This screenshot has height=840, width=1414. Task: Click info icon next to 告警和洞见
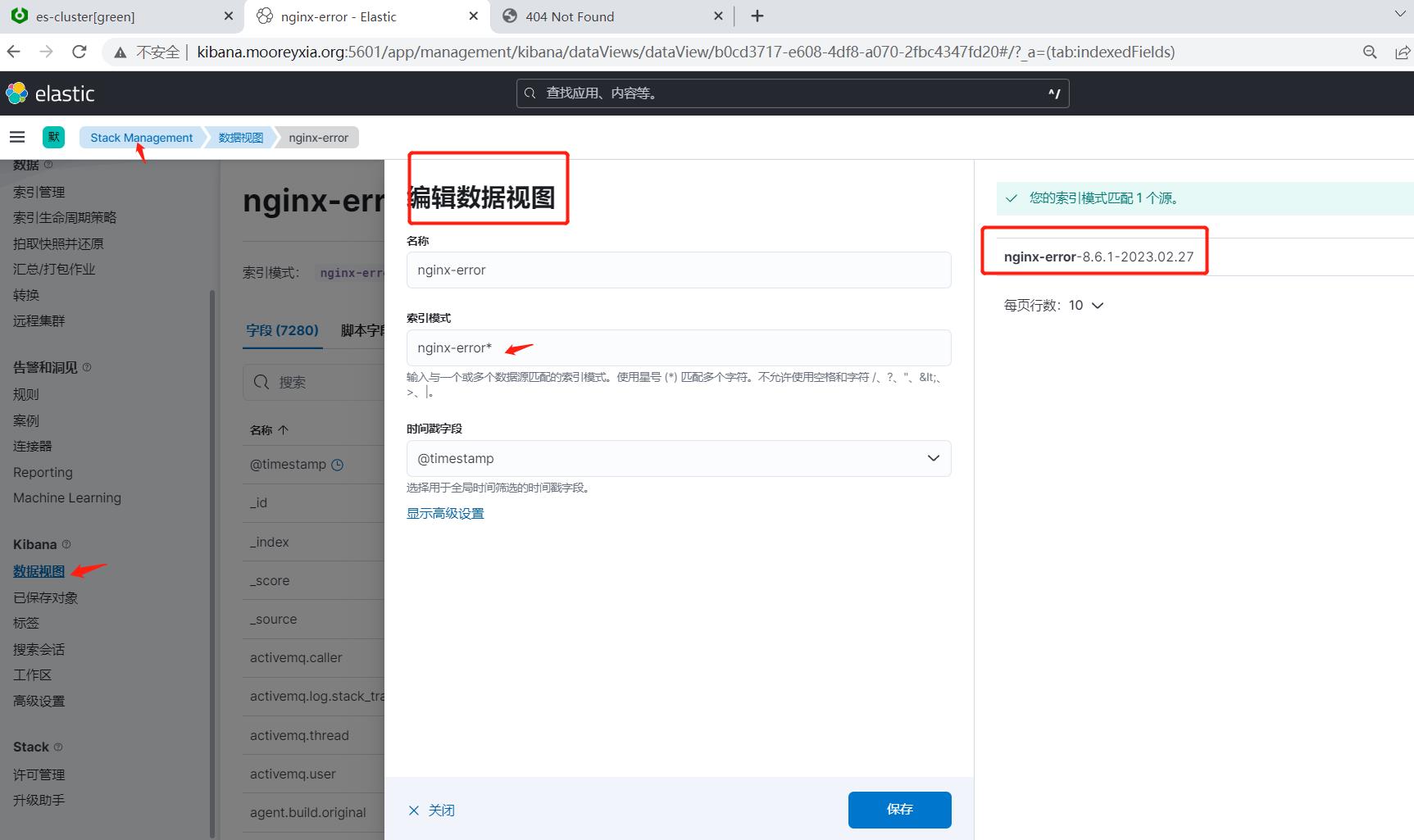coord(87,367)
